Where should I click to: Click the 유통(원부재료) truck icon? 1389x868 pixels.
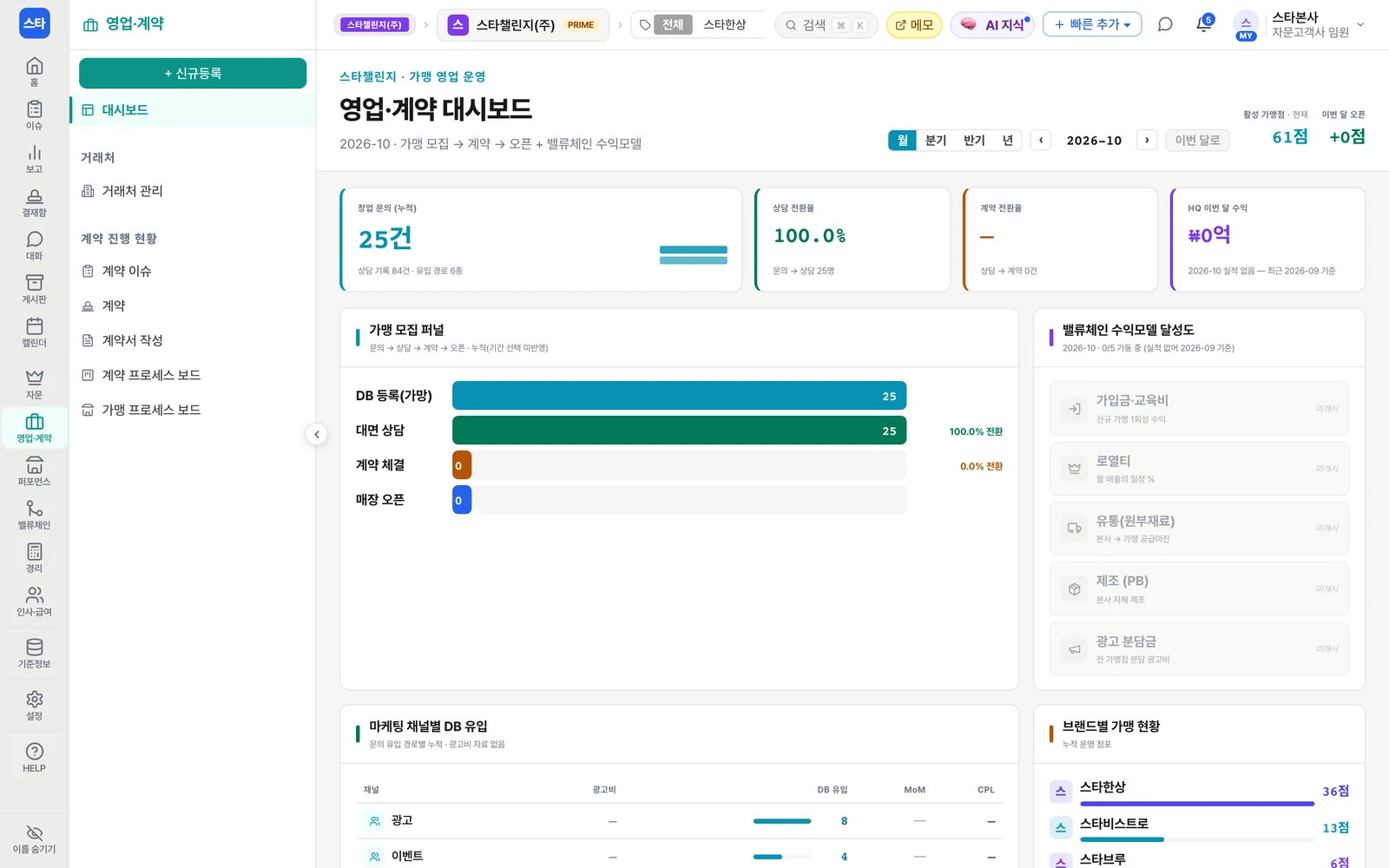click(1074, 529)
